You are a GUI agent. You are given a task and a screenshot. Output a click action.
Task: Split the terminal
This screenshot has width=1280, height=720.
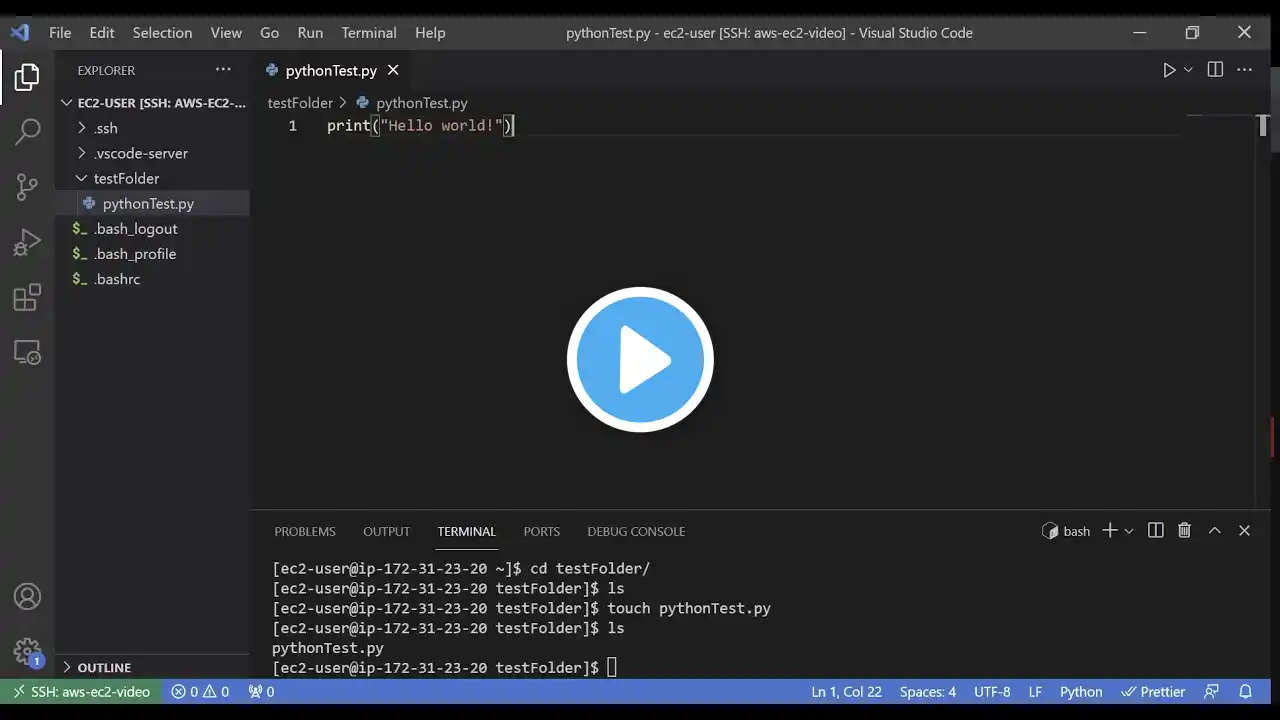[x=1156, y=531]
